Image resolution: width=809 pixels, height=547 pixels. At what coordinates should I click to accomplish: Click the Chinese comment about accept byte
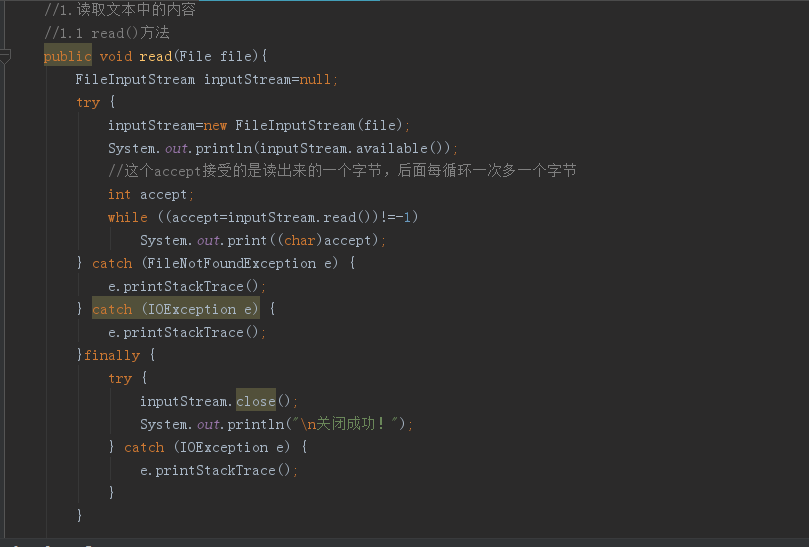click(342, 171)
